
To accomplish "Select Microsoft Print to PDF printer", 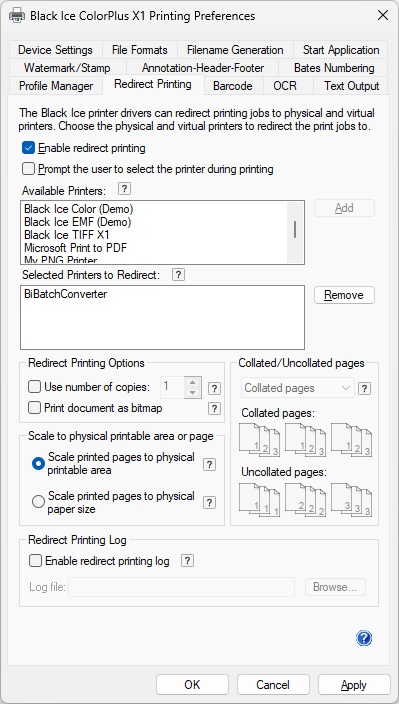I will [x=75, y=247].
